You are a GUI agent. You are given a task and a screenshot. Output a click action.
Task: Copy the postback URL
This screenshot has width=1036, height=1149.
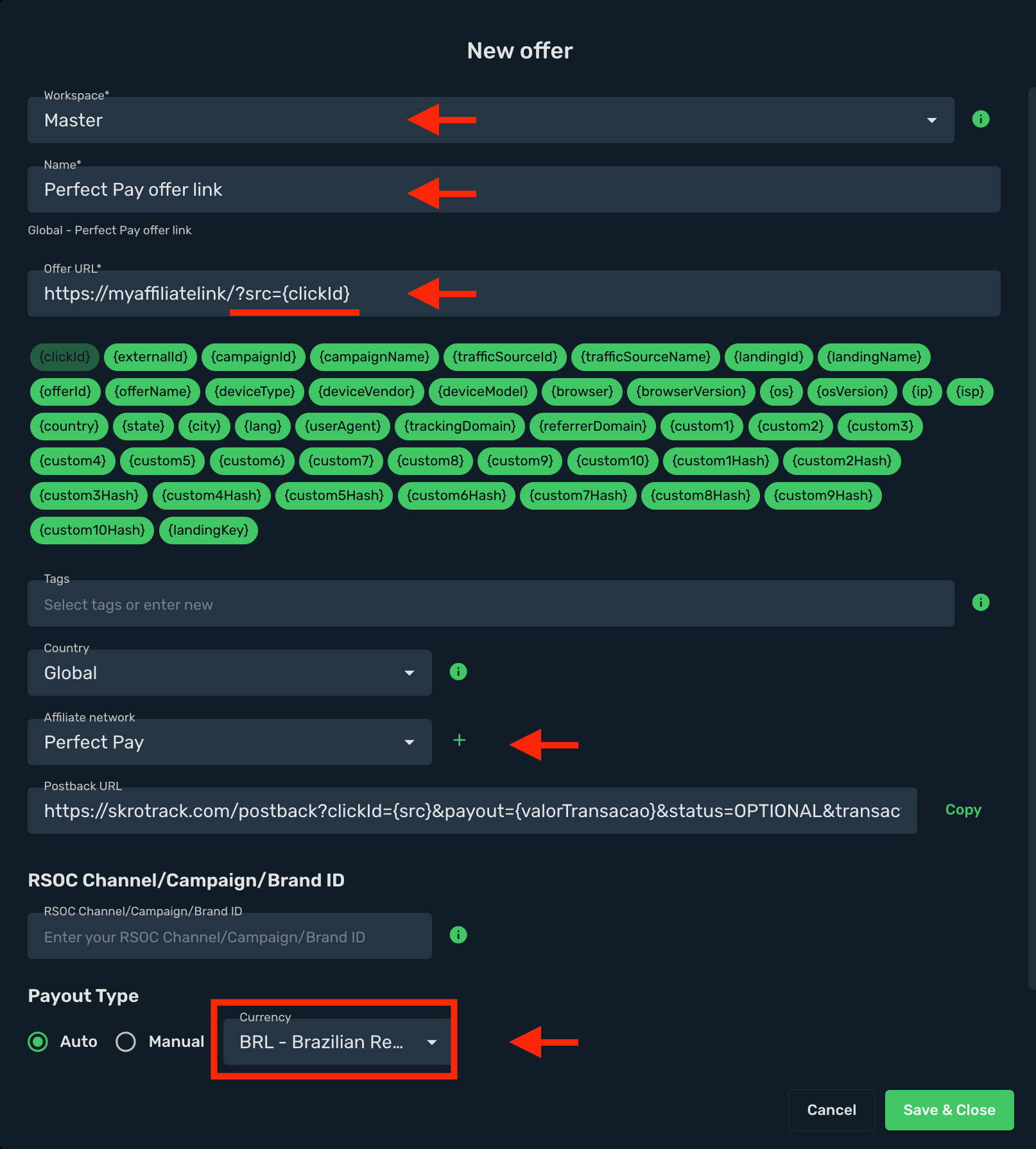[963, 810]
